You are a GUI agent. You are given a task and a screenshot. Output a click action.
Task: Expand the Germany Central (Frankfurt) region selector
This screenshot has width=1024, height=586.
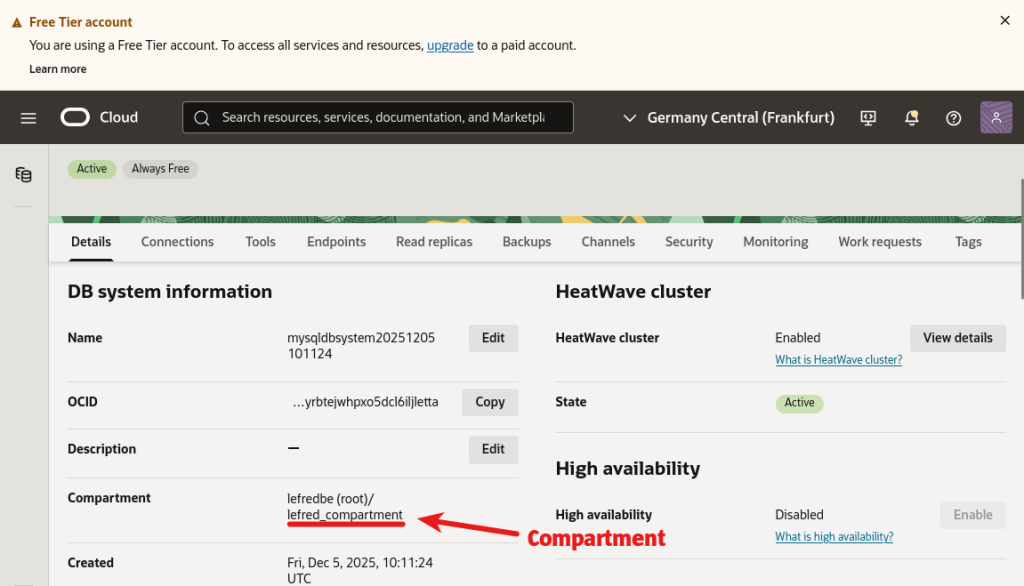(x=728, y=118)
